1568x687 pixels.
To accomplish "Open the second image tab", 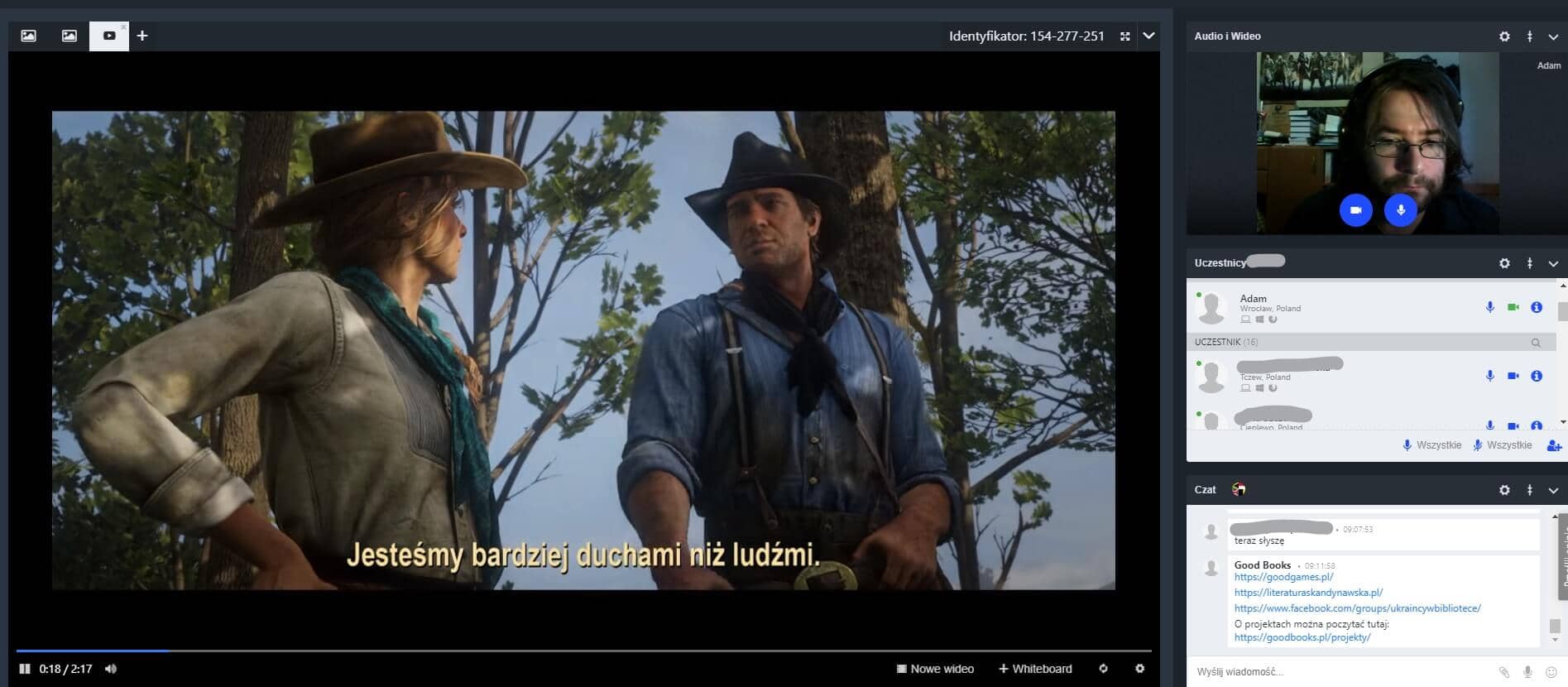I will pos(70,36).
